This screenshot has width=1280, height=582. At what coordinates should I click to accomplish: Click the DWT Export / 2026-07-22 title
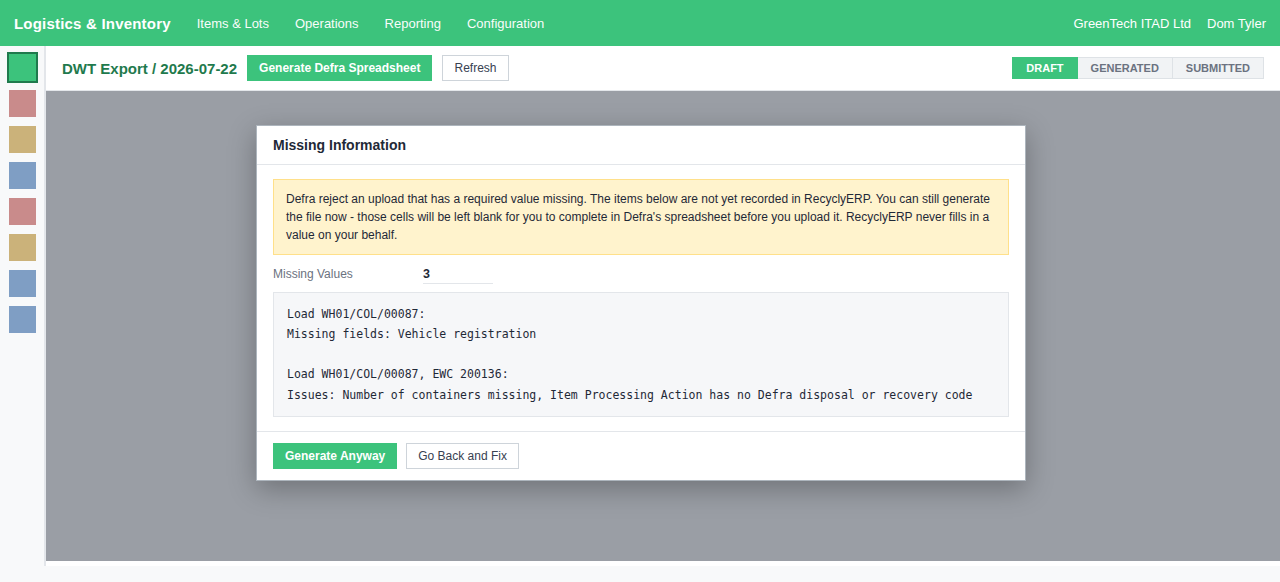tap(150, 68)
